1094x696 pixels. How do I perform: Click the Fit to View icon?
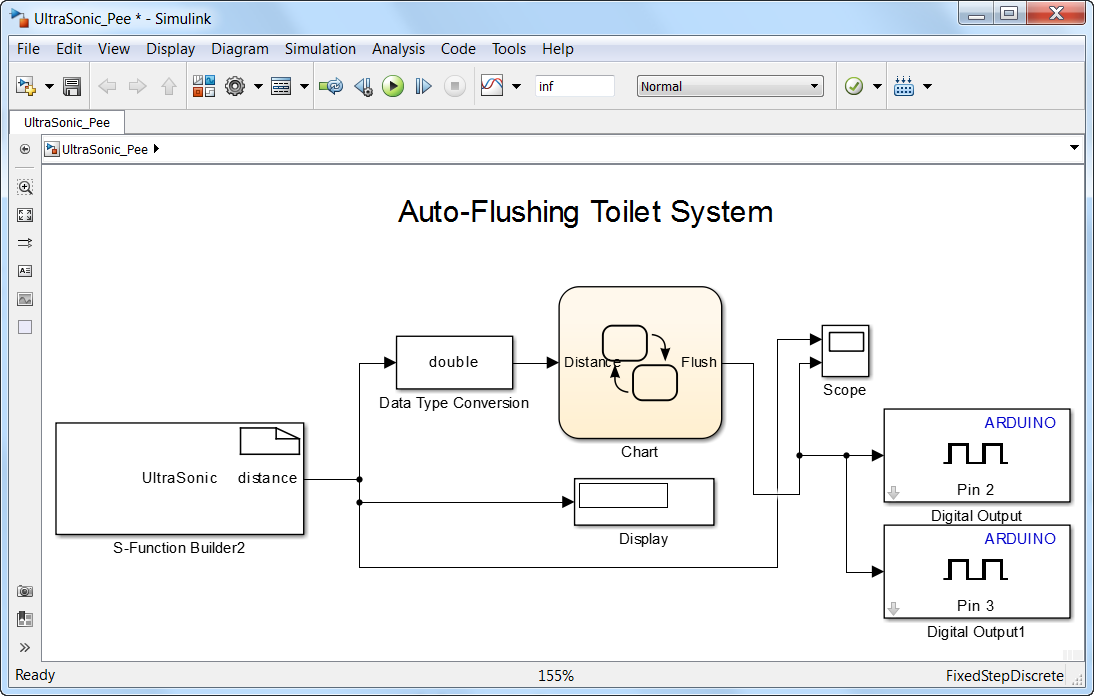point(25,215)
